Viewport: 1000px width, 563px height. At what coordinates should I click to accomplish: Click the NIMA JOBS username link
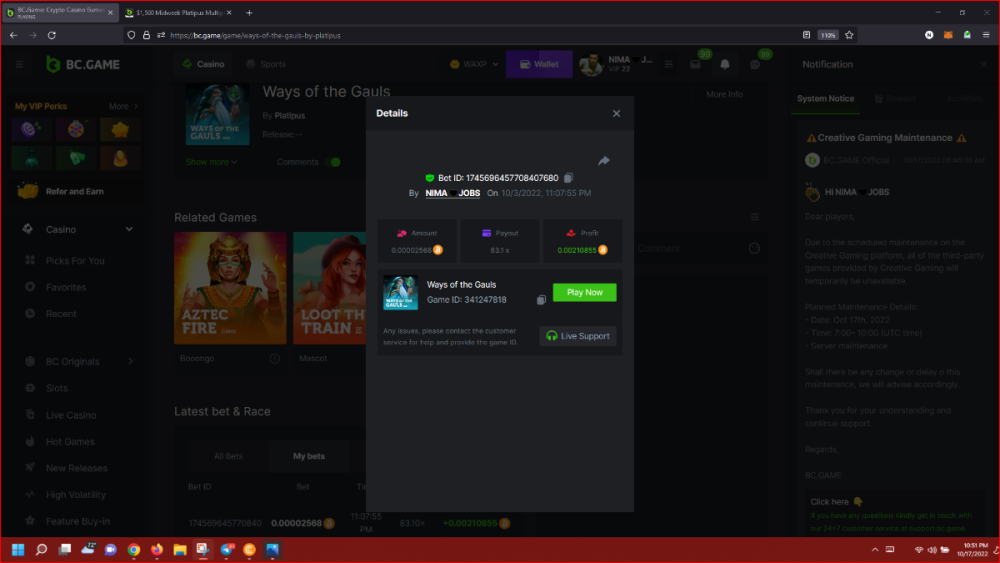click(x=453, y=193)
